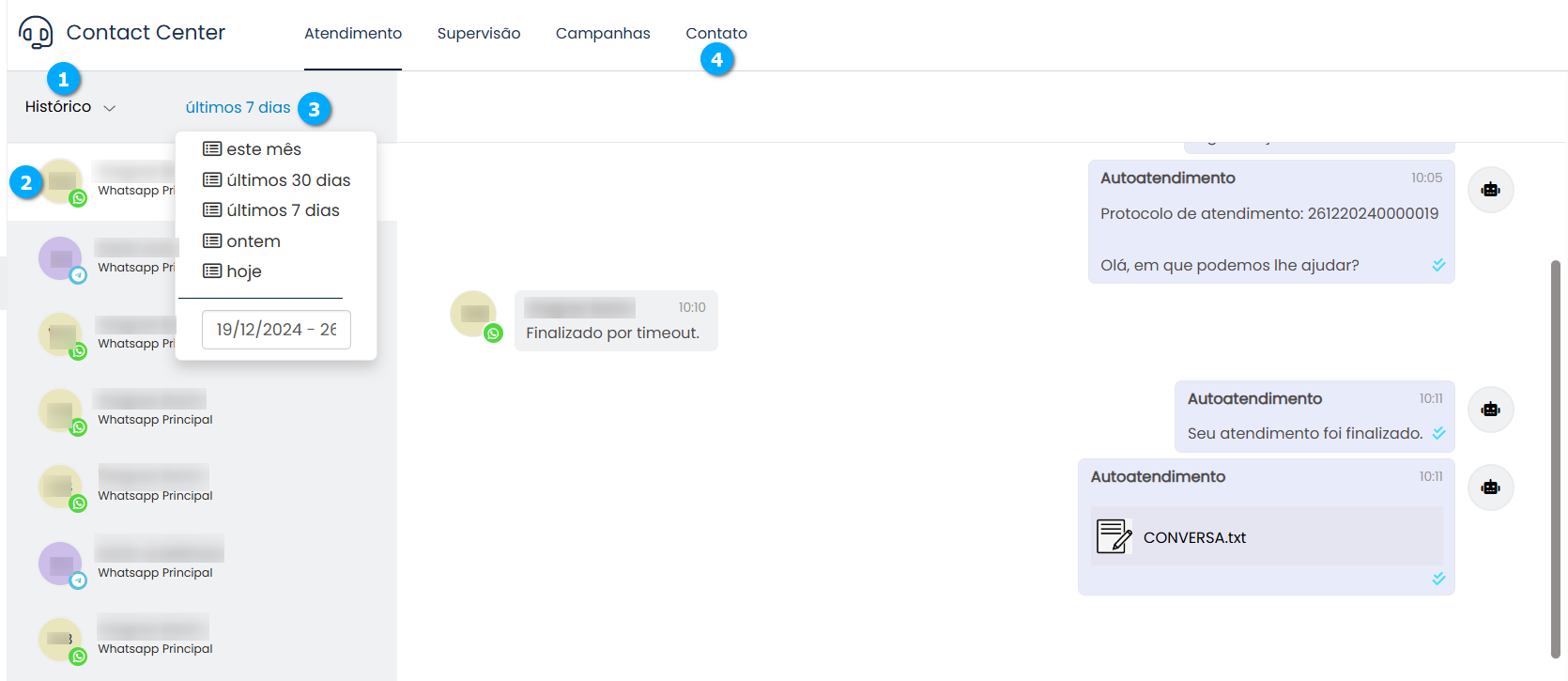Click the Contact Center headset logo

(36, 33)
